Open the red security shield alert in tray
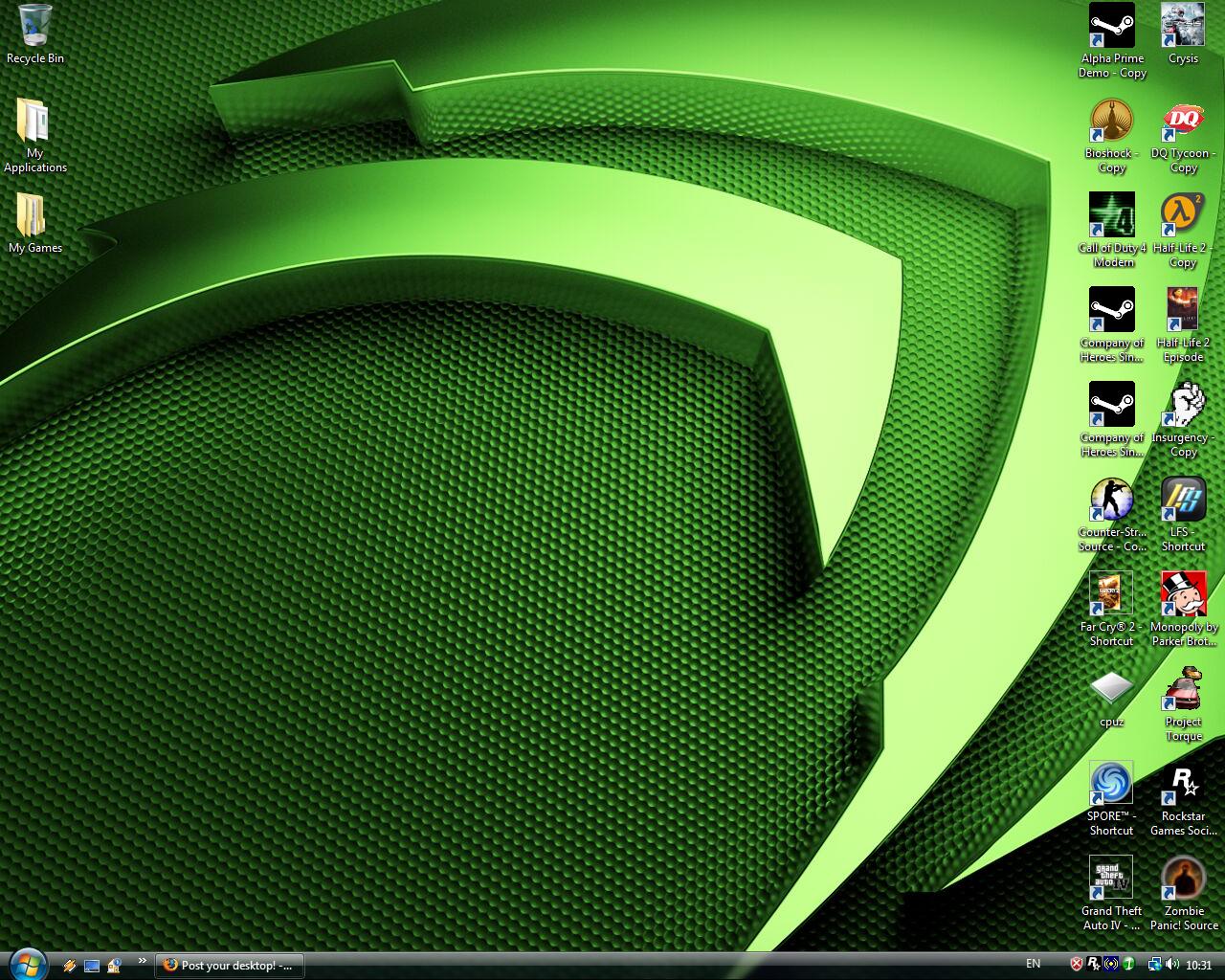The width and height of the screenshot is (1225, 980). [x=1077, y=965]
